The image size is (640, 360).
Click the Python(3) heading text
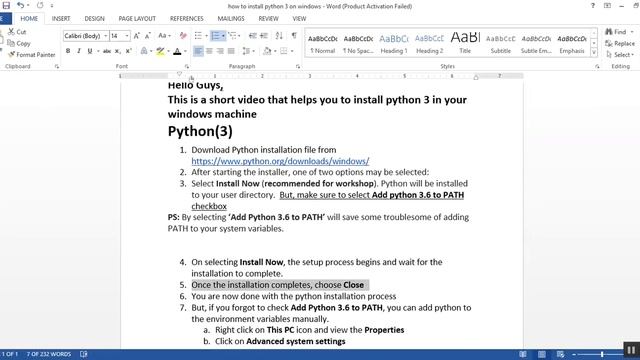(200, 131)
